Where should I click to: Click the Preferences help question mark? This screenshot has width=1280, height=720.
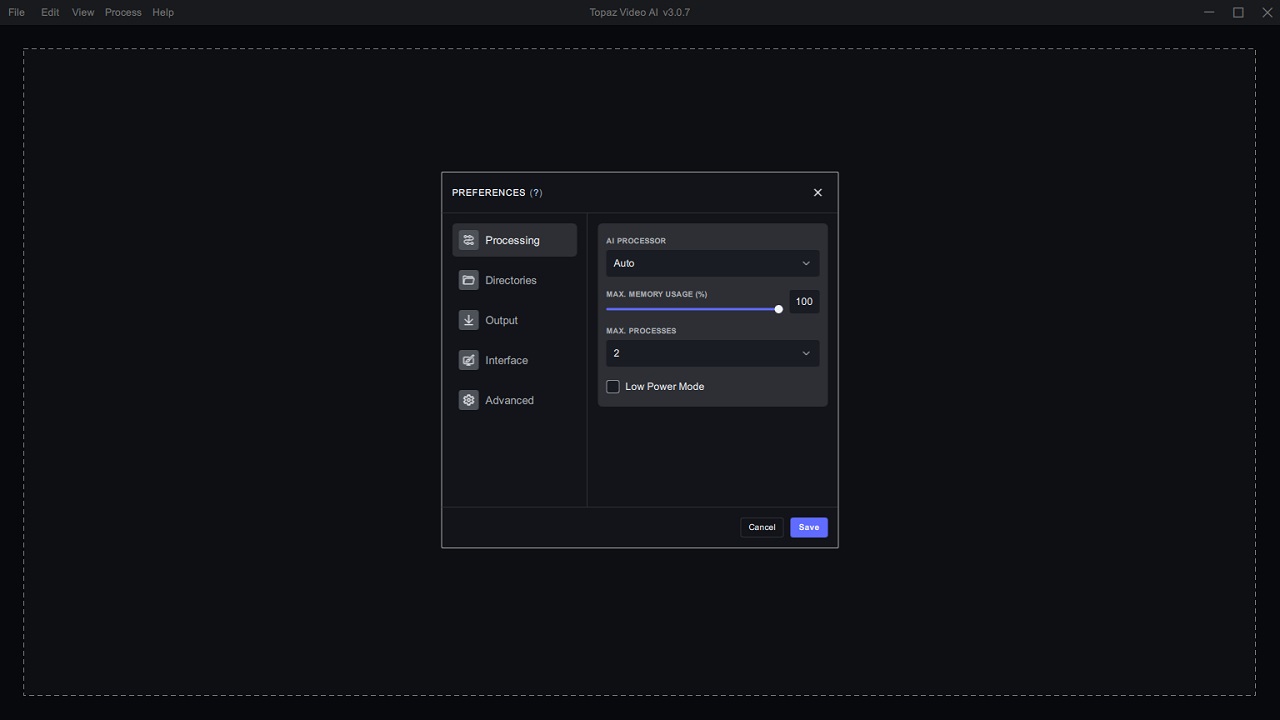[536, 192]
